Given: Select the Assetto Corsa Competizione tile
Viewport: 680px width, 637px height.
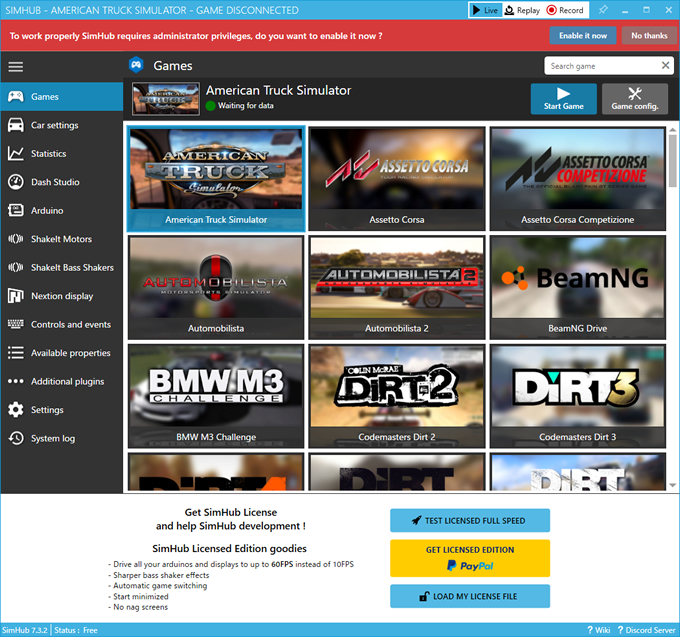Looking at the screenshot, I should coord(577,179).
